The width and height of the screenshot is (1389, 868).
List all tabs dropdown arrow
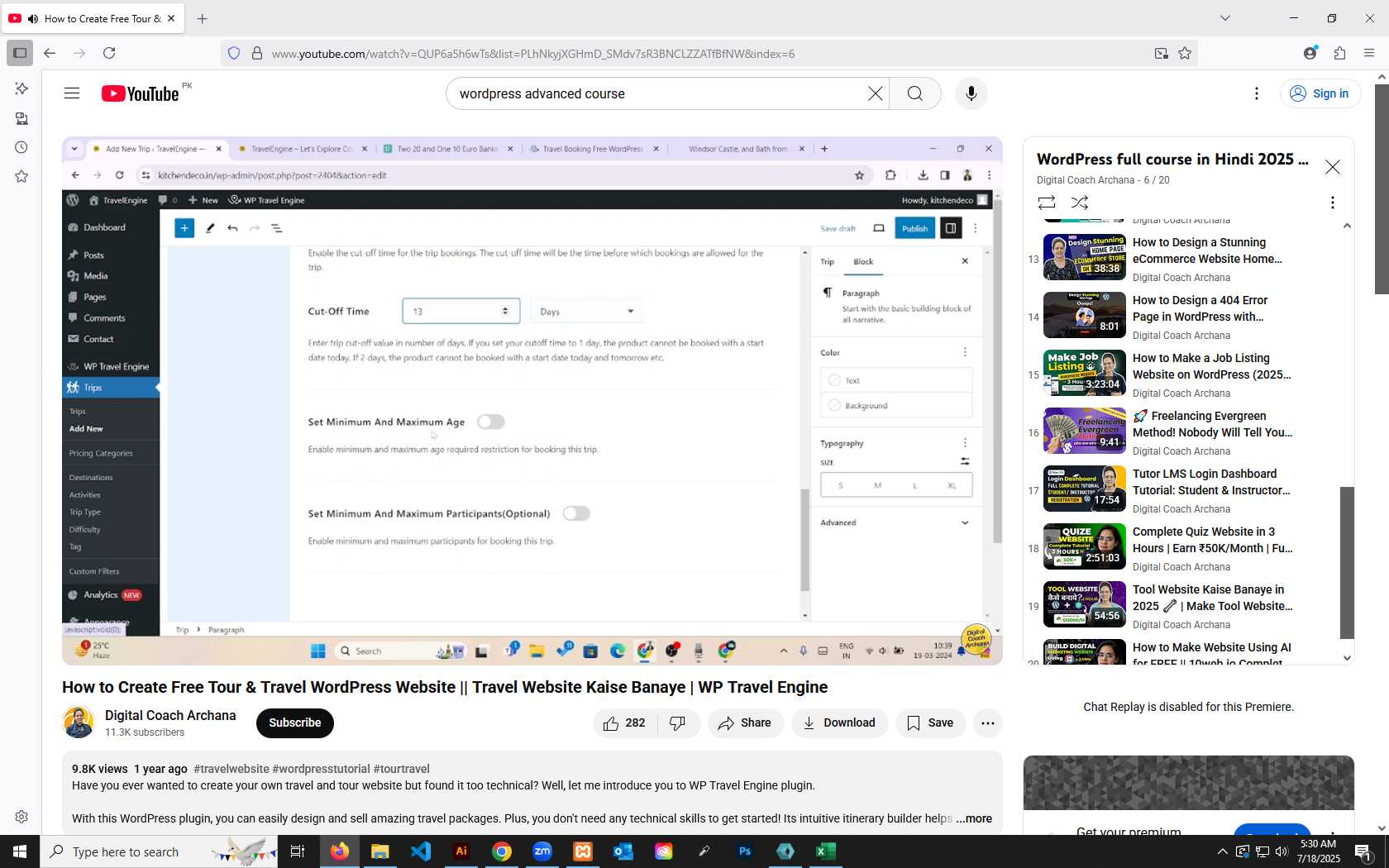(1225, 18)
